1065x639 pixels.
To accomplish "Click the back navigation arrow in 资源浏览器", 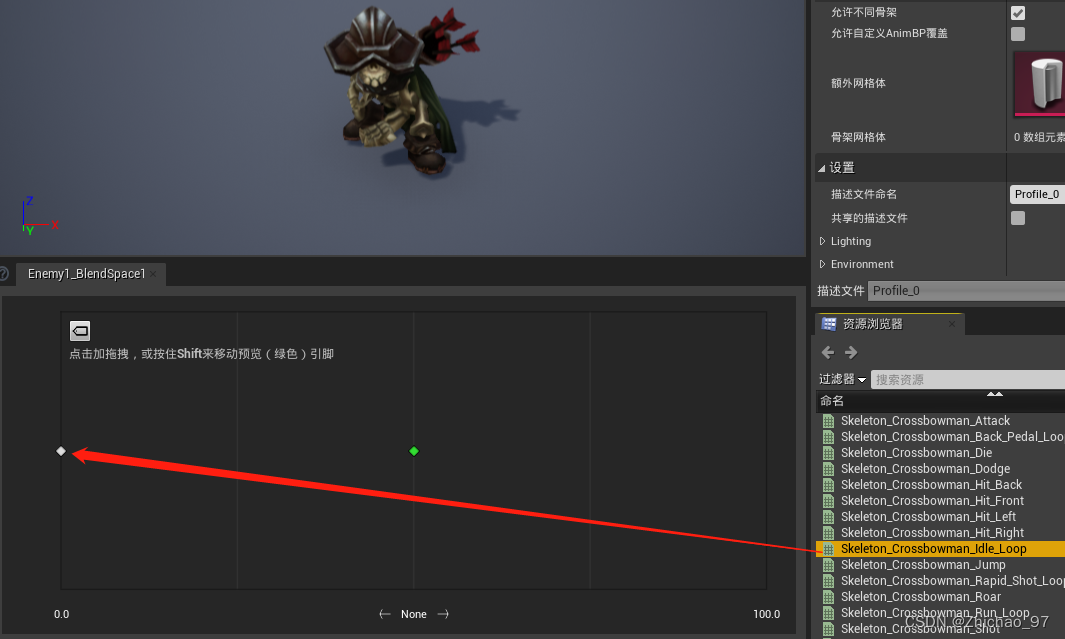I will click(x=827, y=352).
